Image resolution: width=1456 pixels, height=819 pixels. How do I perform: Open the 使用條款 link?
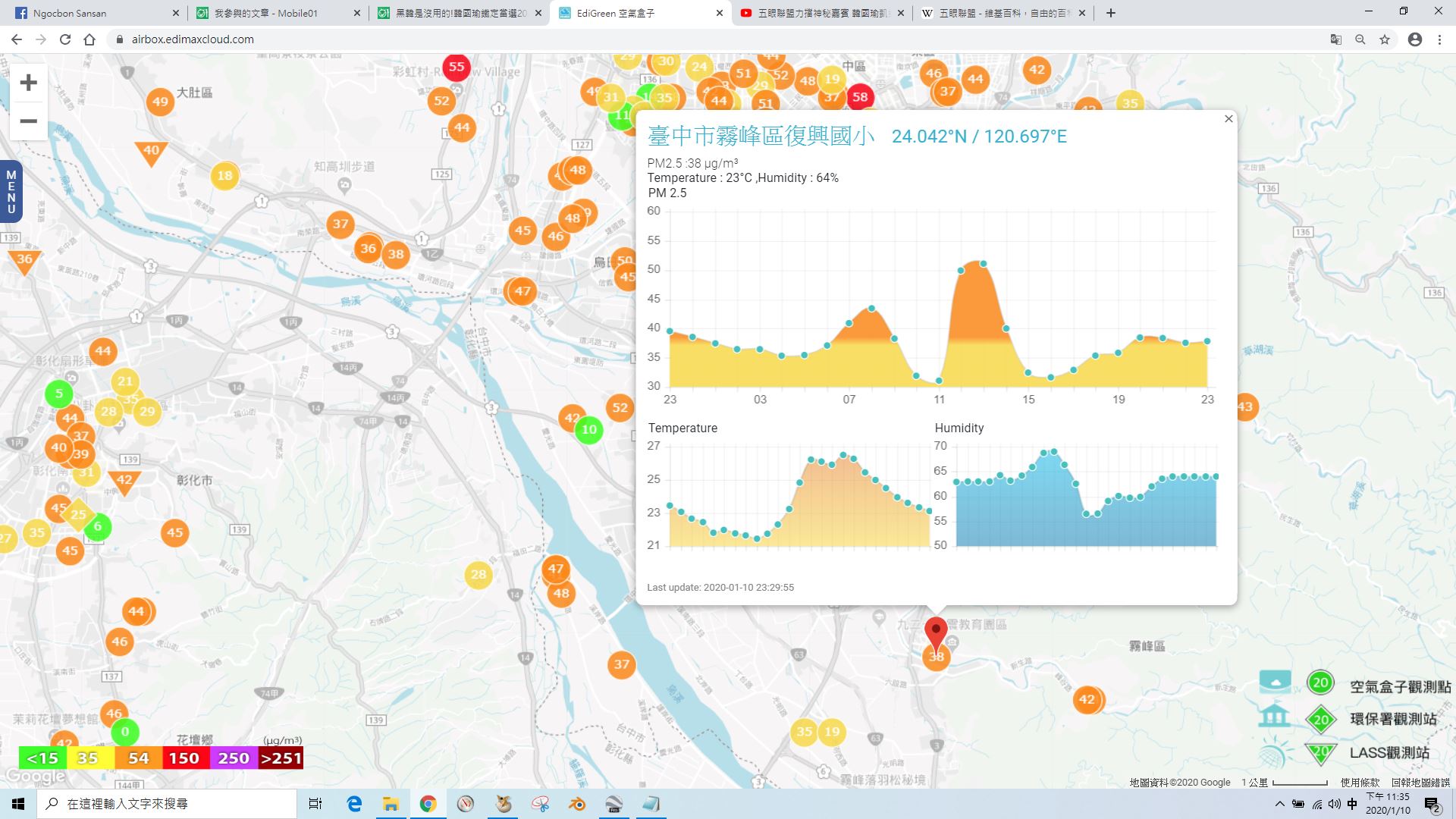click(1360, 783)
